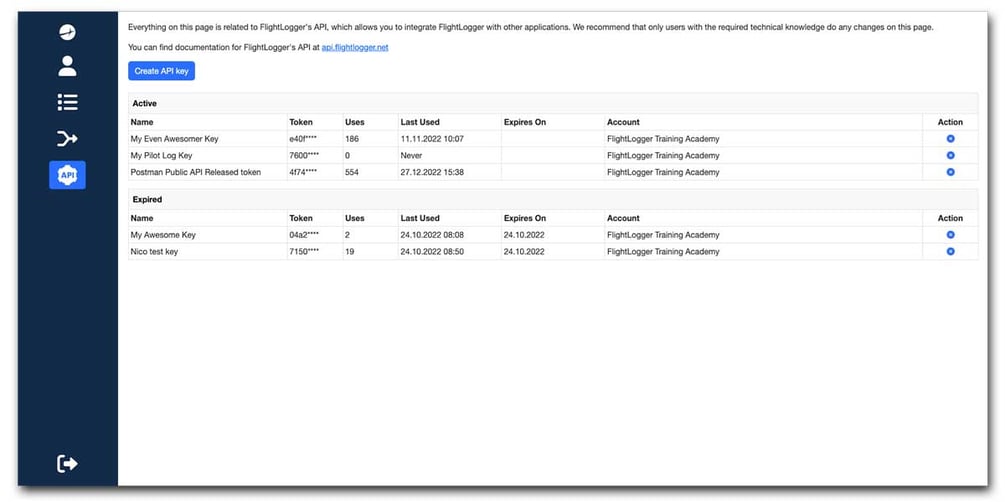Screen dimensions: 1005x502
Task: Click action icon for My Even Awesomer Key
Action: pos(951,138)
